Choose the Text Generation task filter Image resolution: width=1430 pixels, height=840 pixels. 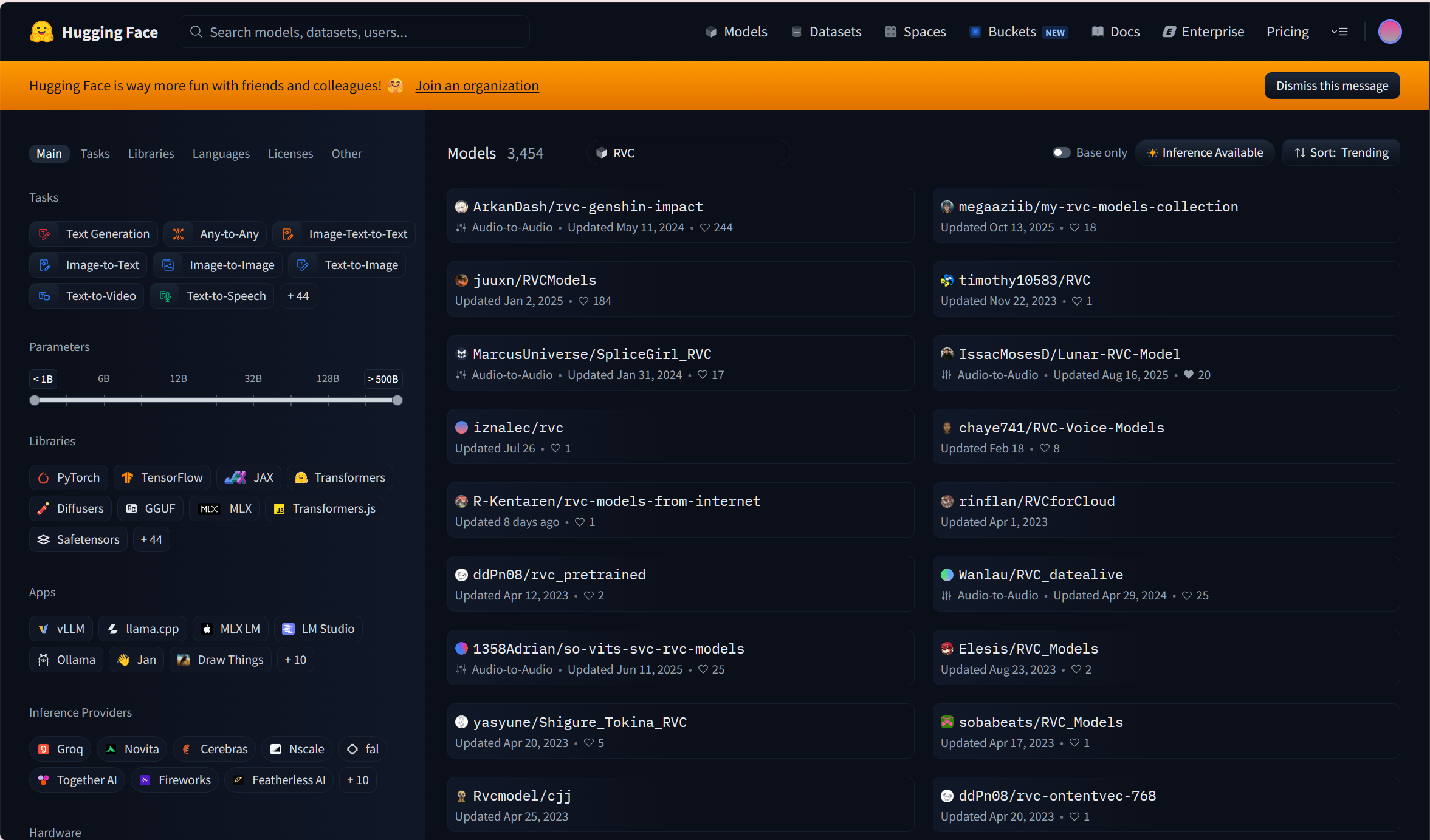[94, 234]
